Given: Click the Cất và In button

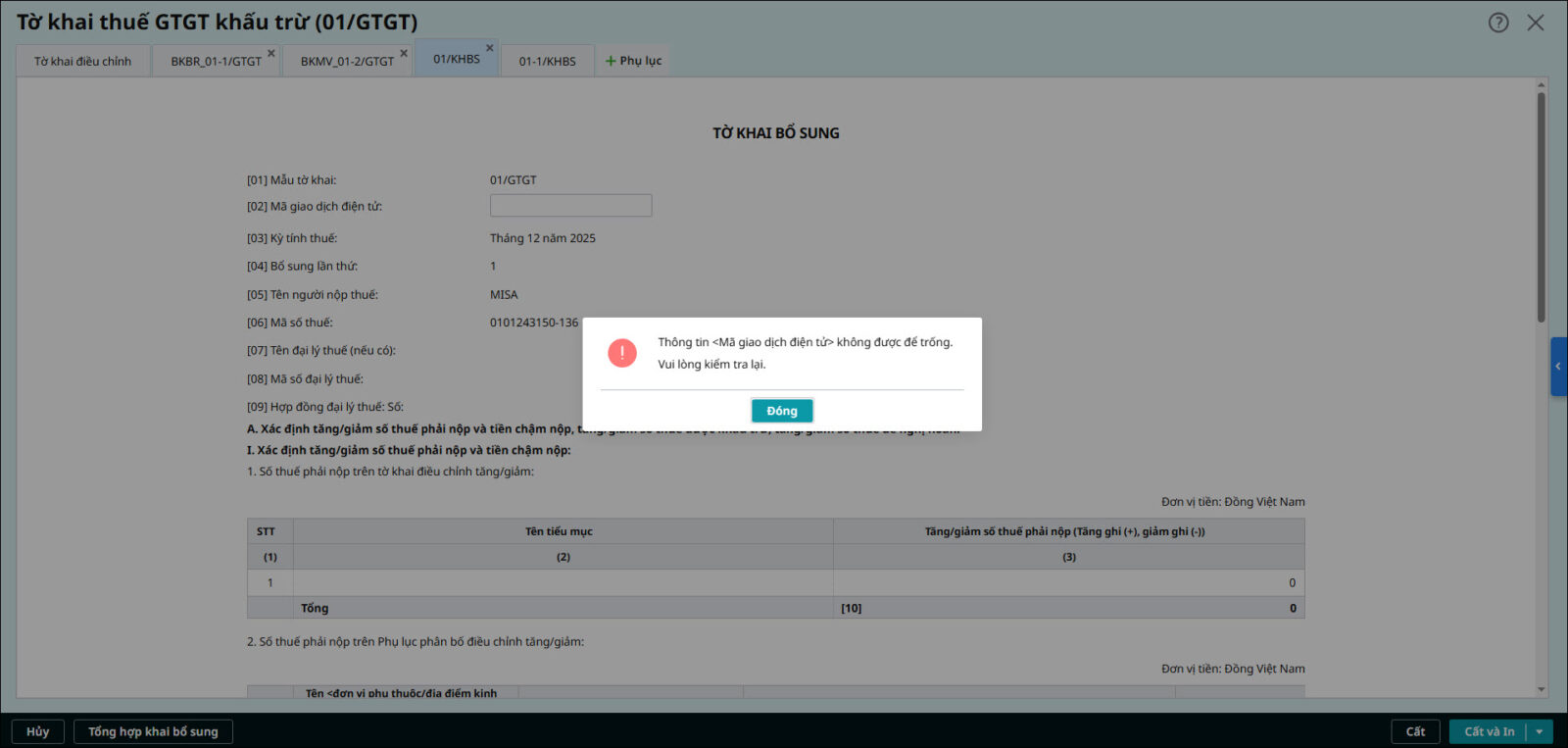Looking at the screenshot, I should click(1488, 731).
